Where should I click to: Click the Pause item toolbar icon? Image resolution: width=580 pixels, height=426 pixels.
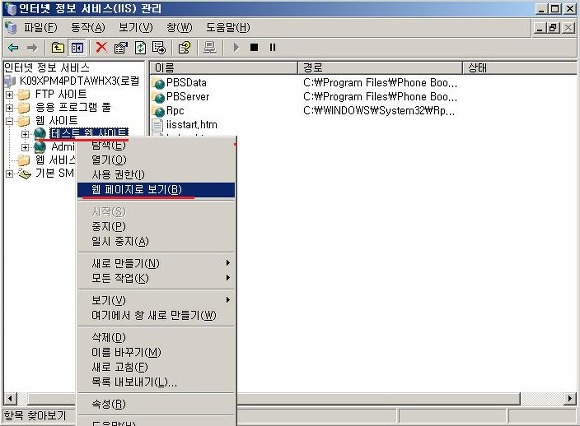click(x=272, y=47)
